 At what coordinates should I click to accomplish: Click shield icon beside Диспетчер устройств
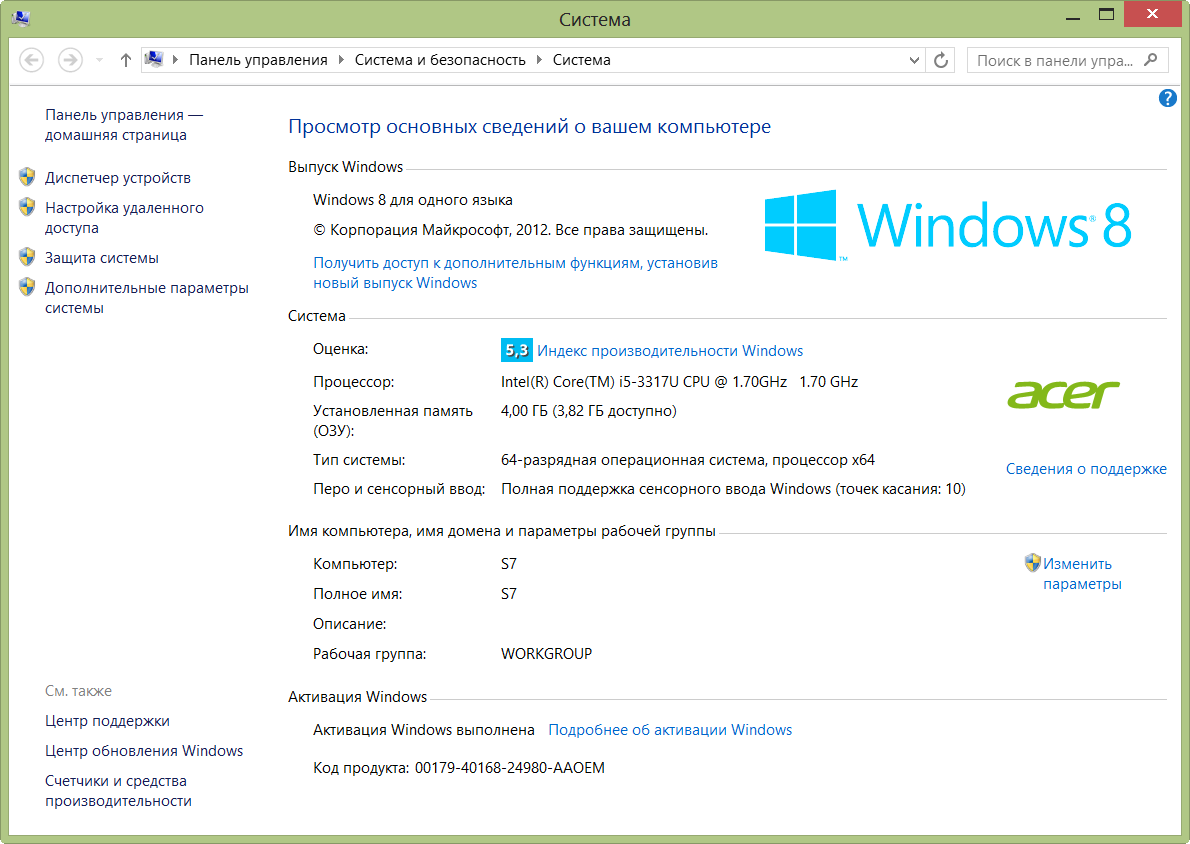click(x=27, y=177)
